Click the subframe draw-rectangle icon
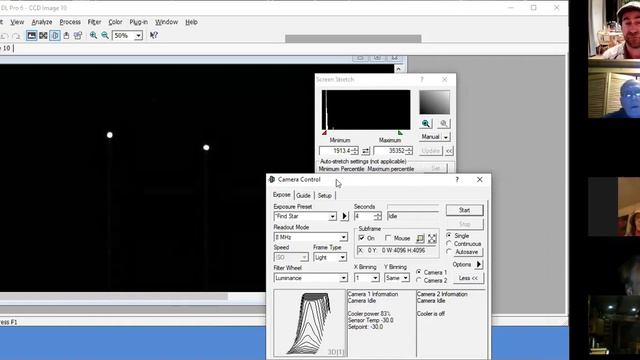This screenshot has width=640, height=360. click(420, 238)
